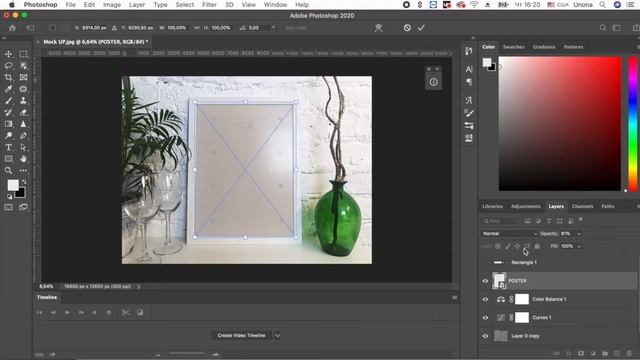Screen dimensions: 640x360
Task: Create a new group with folder icon
Action: coord(605,353)
